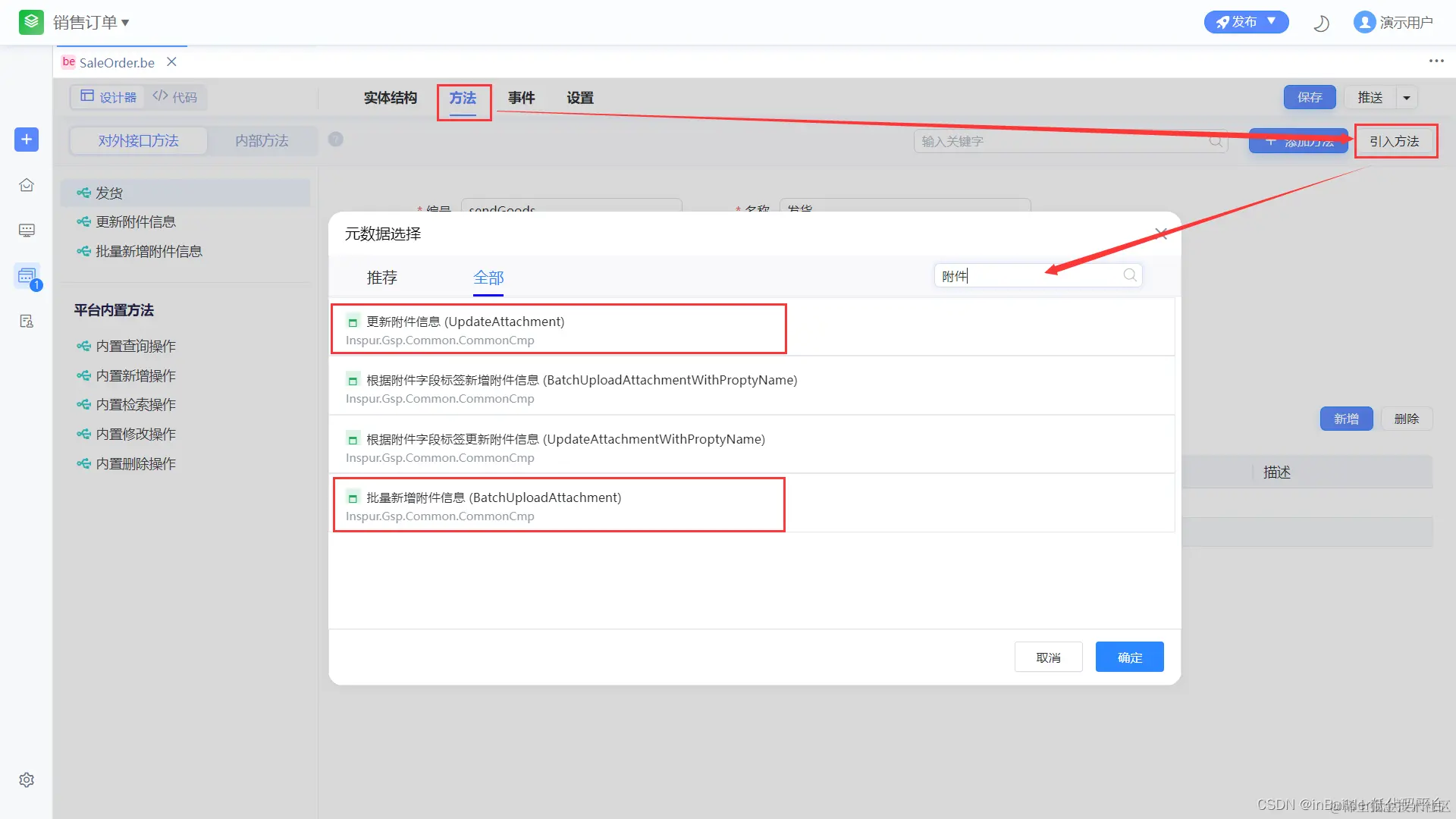
Task: Expand the 销售订单 title dropdown
Action: point(91,23)
